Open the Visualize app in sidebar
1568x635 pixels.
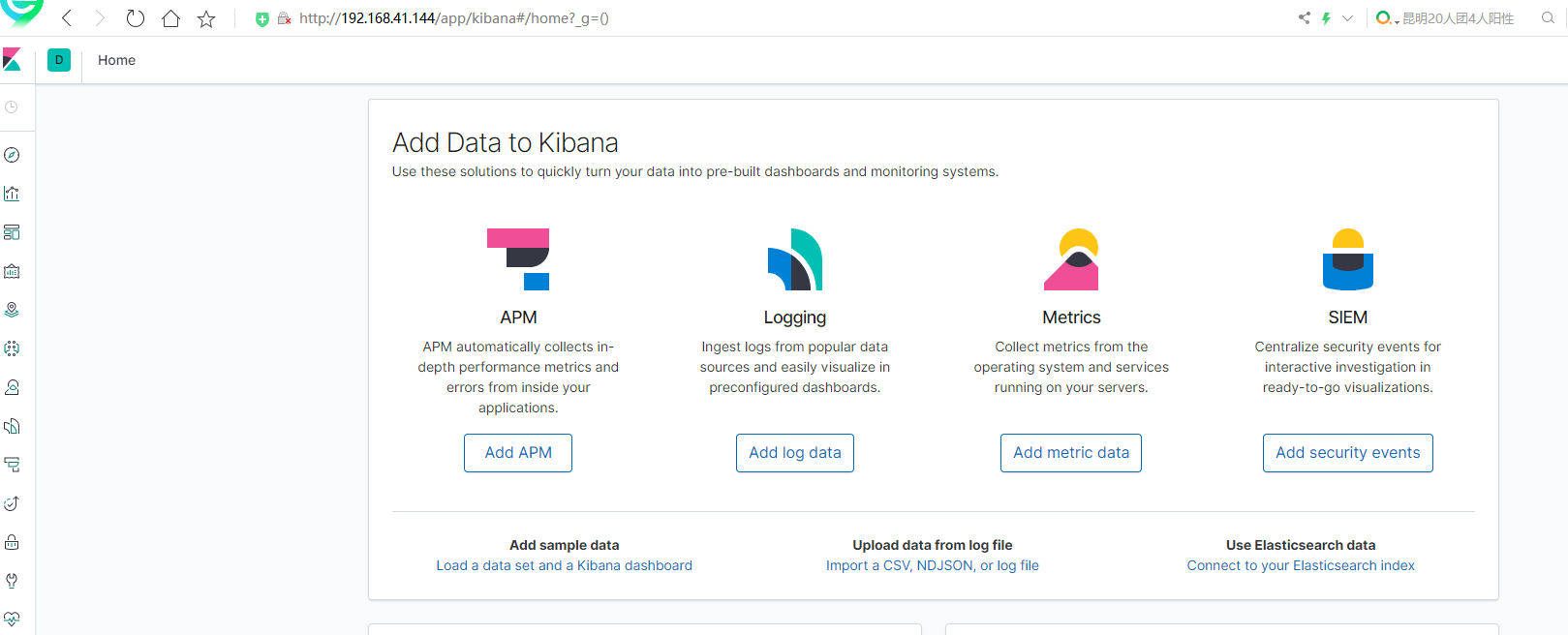[12, 194]
